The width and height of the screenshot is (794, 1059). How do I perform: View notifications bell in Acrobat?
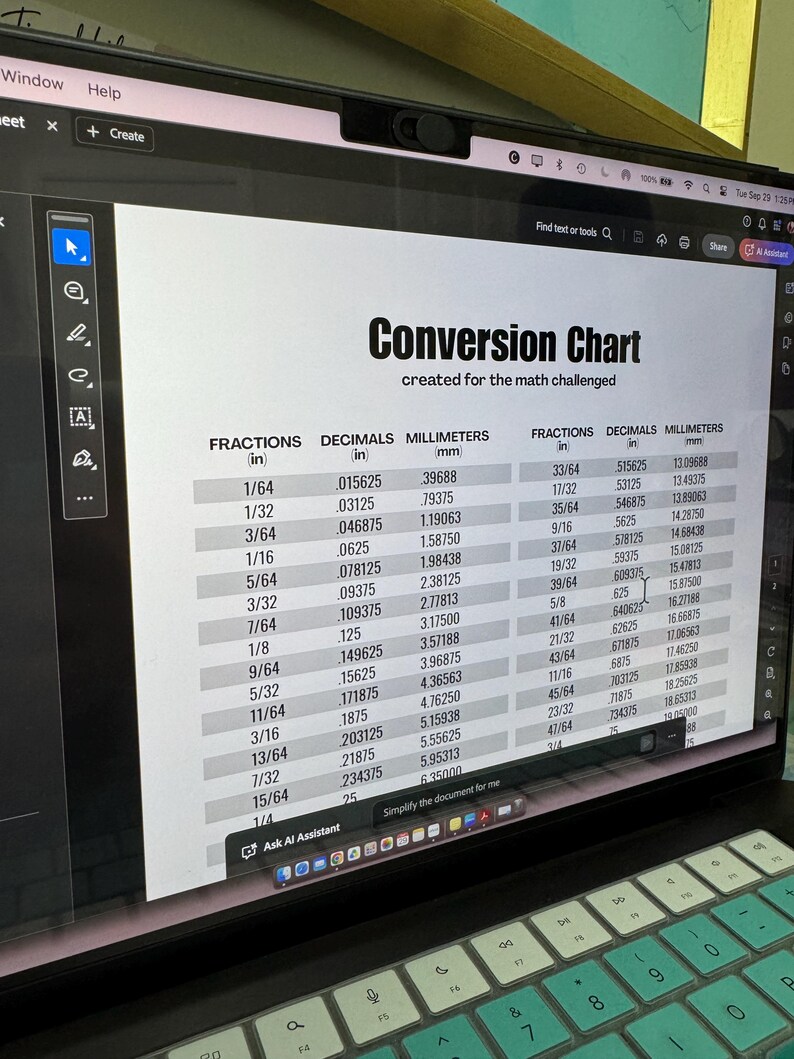[x=762, y=223]
